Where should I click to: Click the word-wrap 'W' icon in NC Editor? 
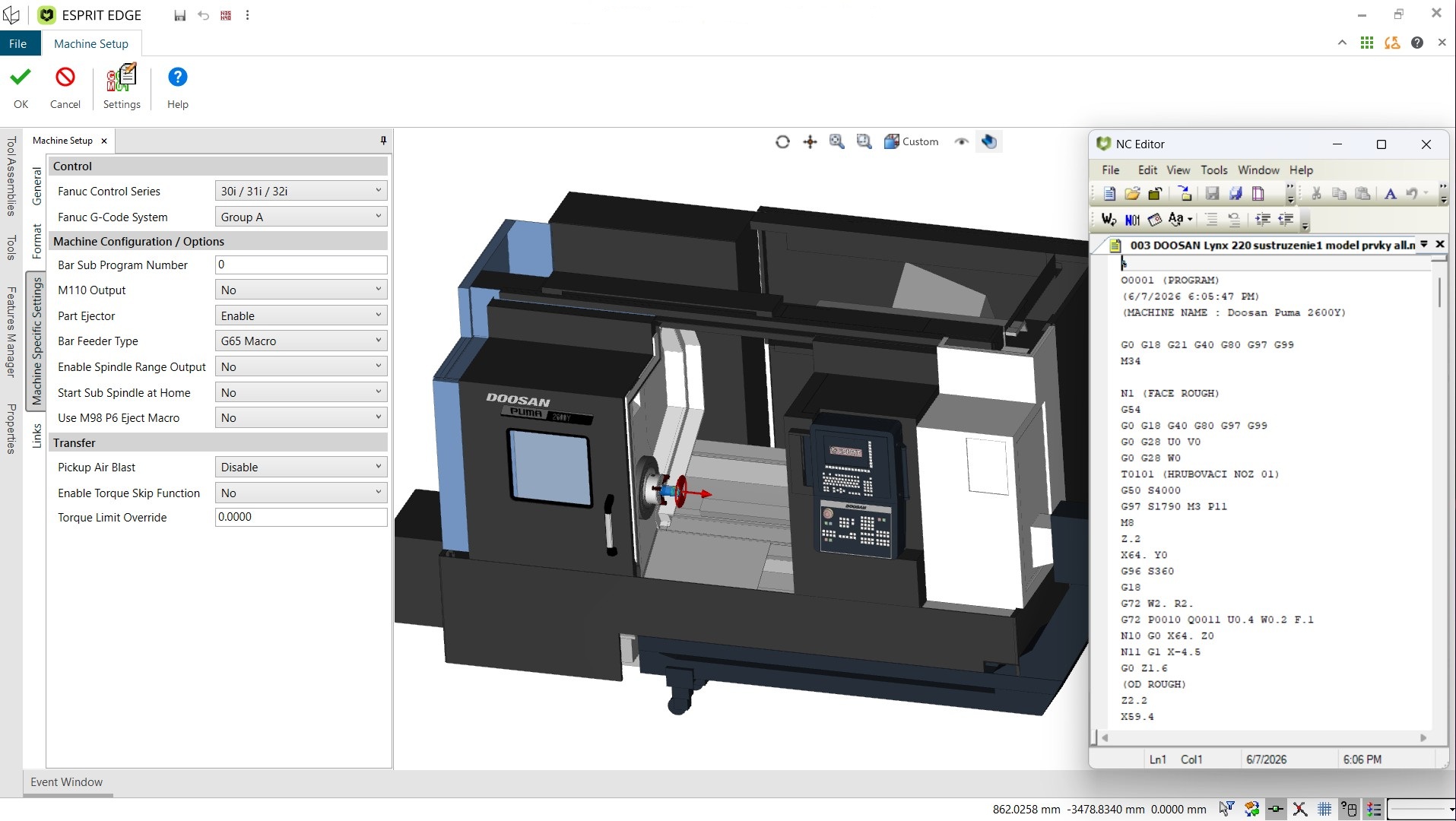coord(1109,220)
